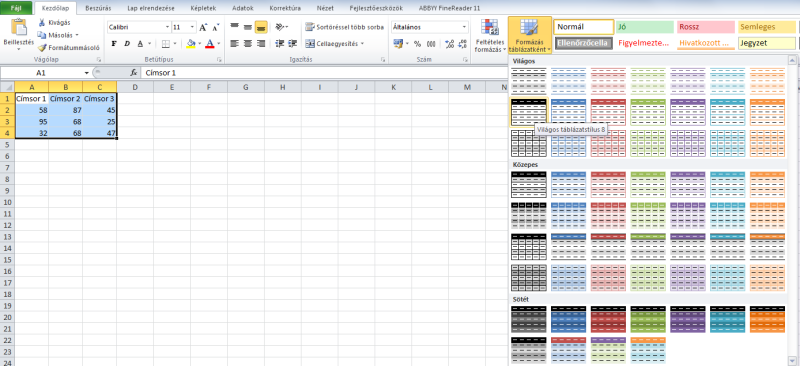Click the Cellaegyesítés merge button
The height and width of the screenshot is (366, 800).
click(x=335, y=44)
